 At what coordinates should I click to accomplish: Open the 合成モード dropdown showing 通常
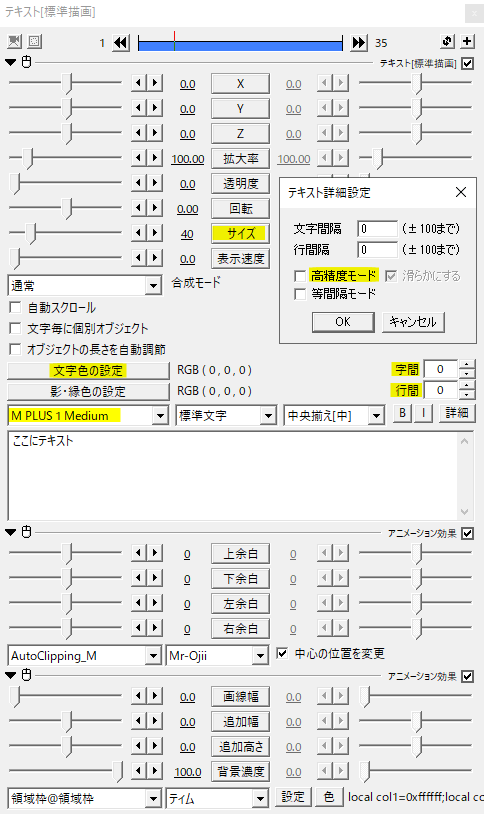85,286
